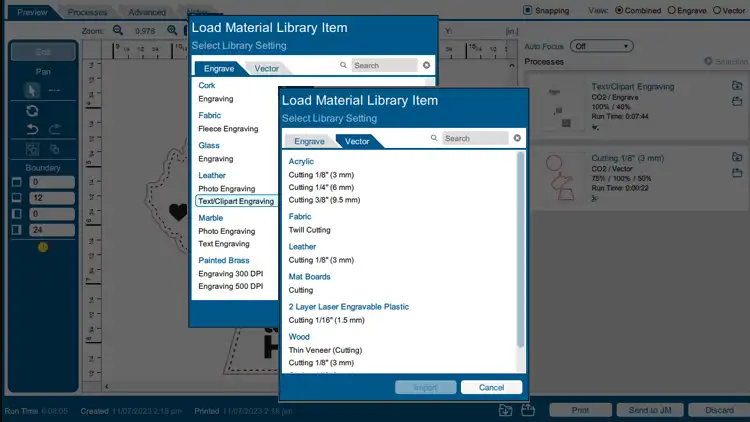
Task: Click the material list vertical scrollbar
Action: click(520, 250)
